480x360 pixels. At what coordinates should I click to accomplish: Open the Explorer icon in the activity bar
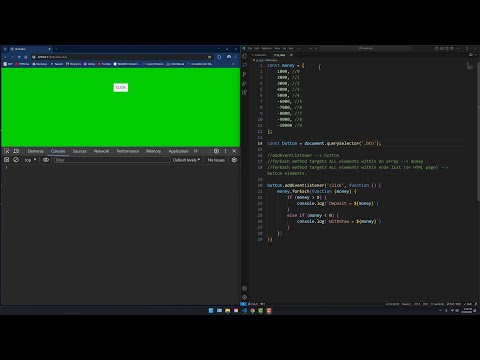pos(245,56)
